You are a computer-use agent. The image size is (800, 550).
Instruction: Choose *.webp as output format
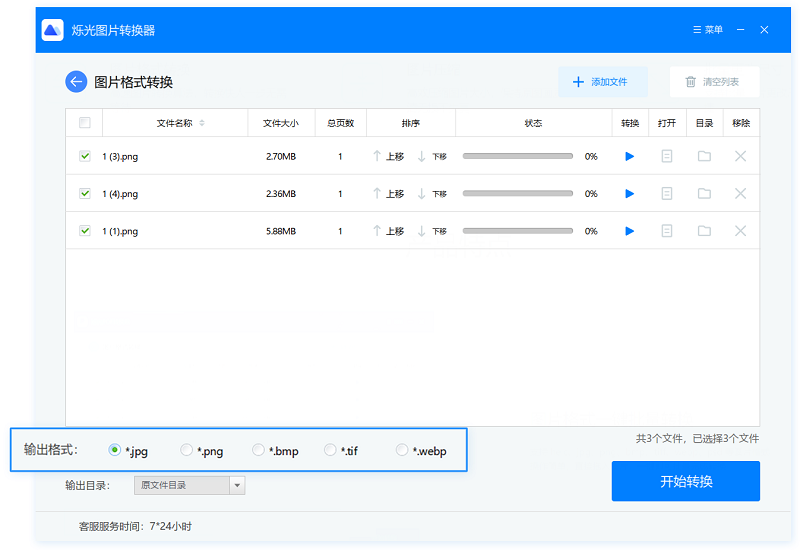[403, 451]
